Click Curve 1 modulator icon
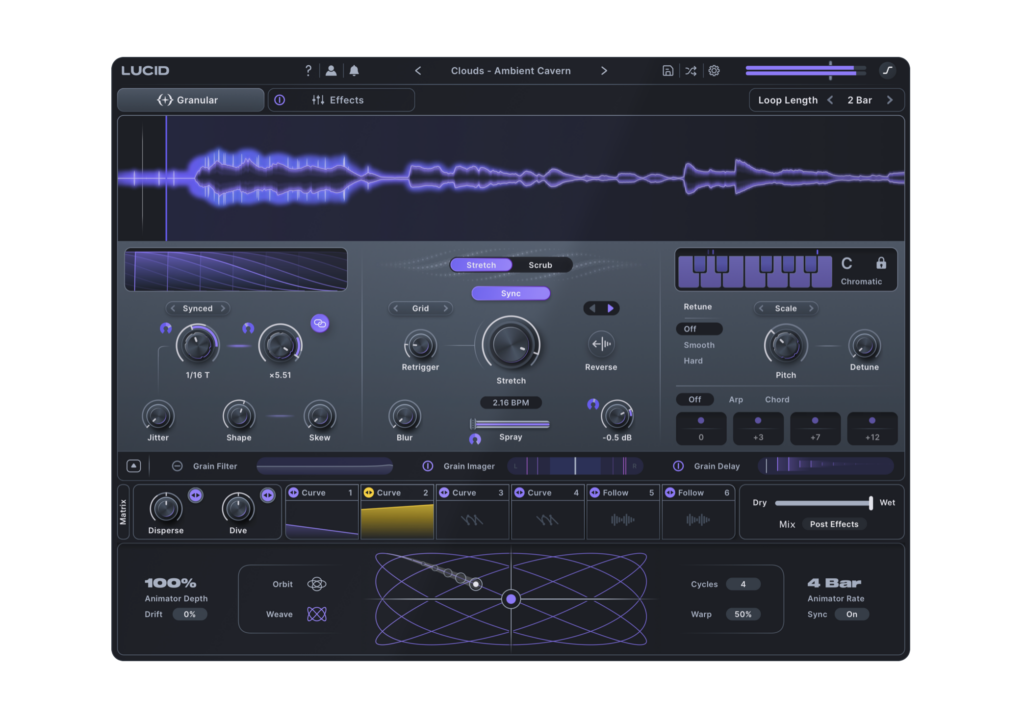 pyautogui.click(x=294, y=493)
